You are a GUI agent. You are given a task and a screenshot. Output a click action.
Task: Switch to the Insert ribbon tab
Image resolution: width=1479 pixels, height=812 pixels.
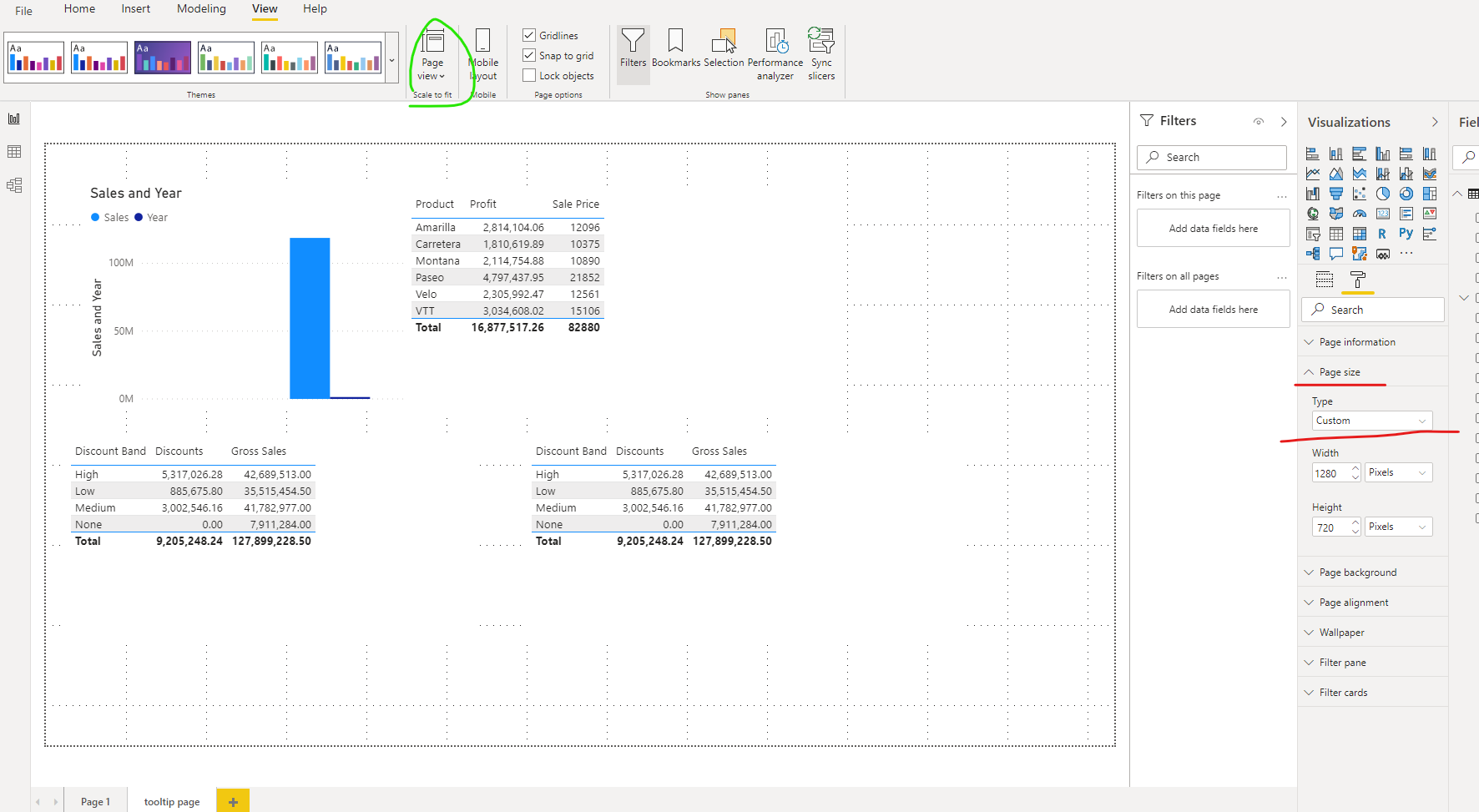pyautogui.click(x=136, y=8)
